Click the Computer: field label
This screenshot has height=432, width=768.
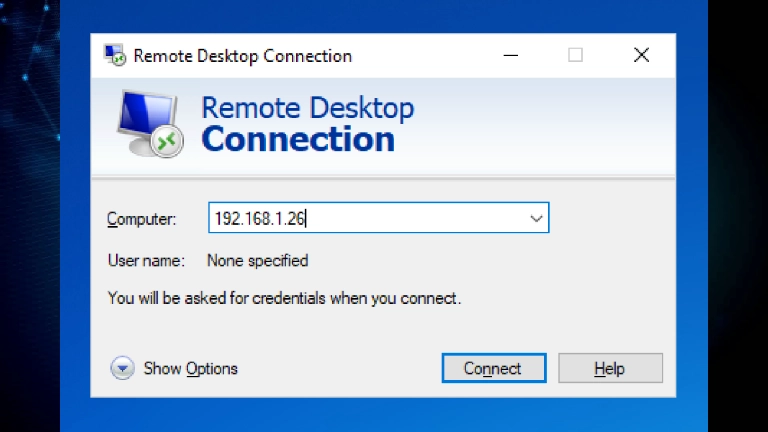142,219
